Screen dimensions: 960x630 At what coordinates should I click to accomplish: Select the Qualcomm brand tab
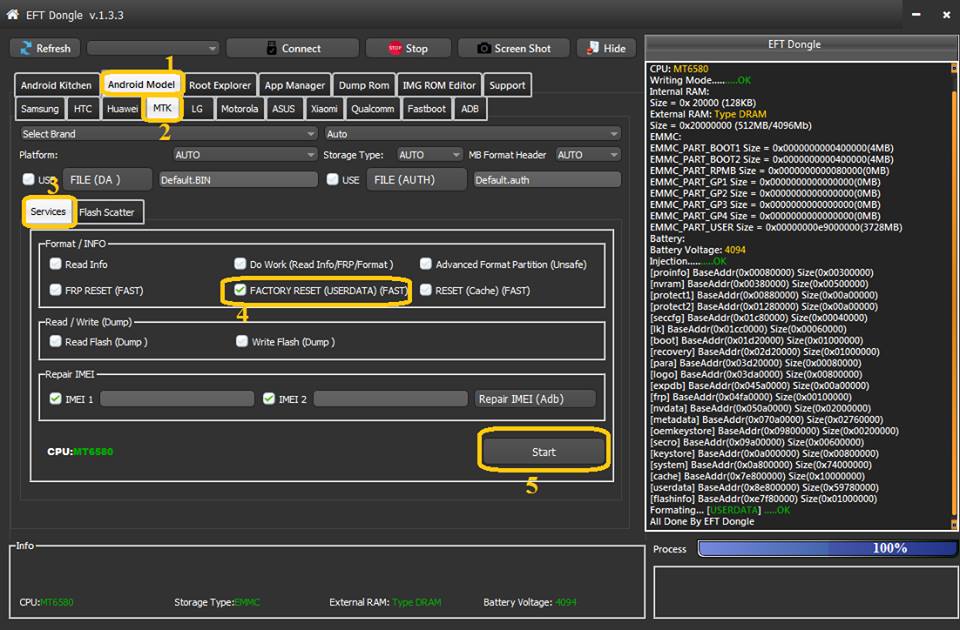372,108
